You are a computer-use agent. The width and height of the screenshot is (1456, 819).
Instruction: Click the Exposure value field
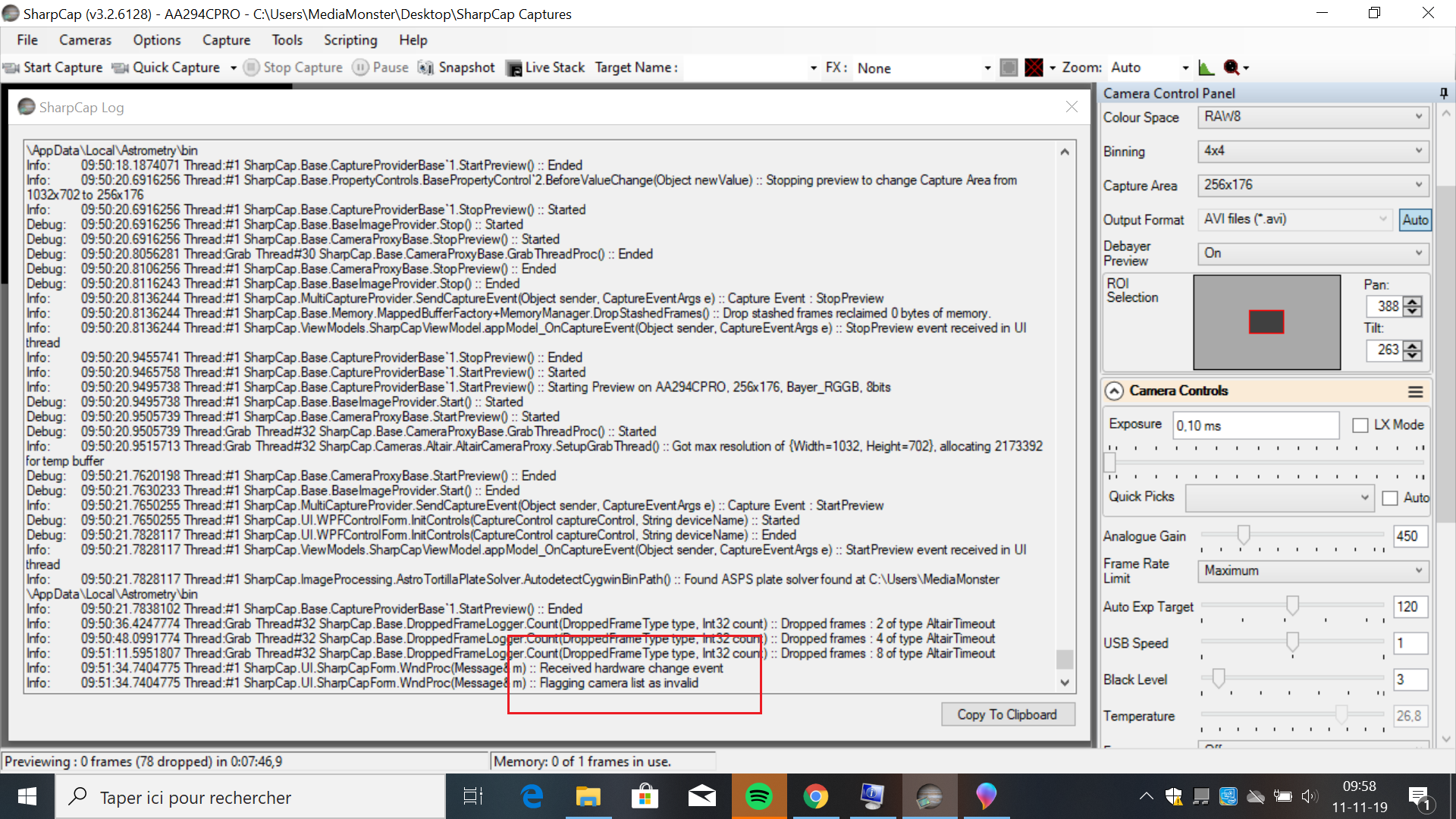(1256, 425)
